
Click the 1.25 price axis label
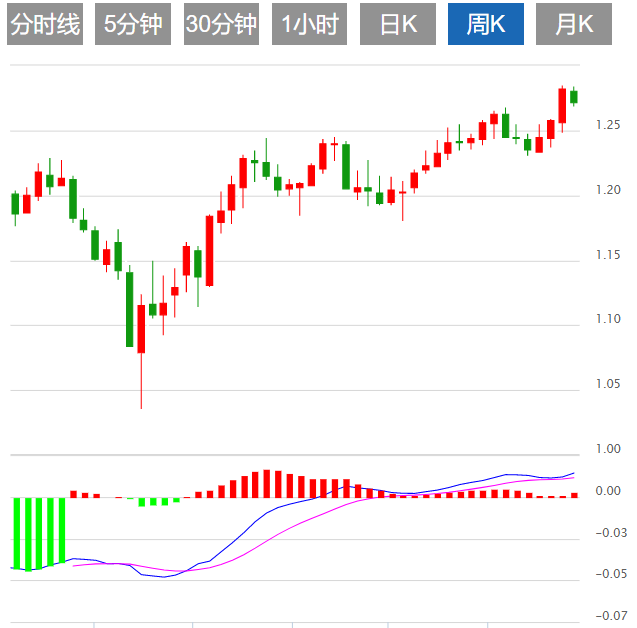(x=608, y=125)
